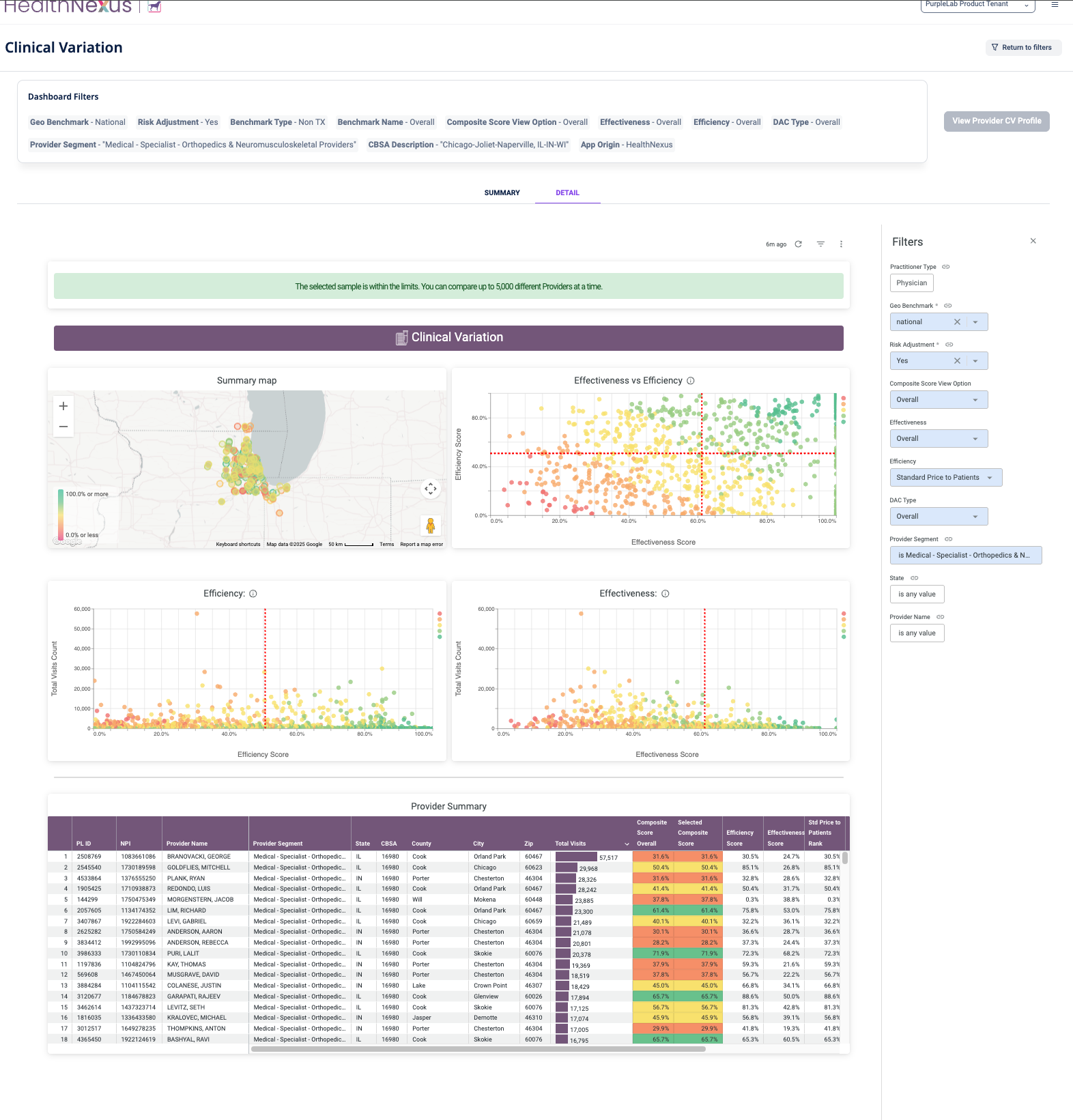Screen dimensions: 1073x1120
Task: Click the Provider Name filter value field
Action: point(917,633)
